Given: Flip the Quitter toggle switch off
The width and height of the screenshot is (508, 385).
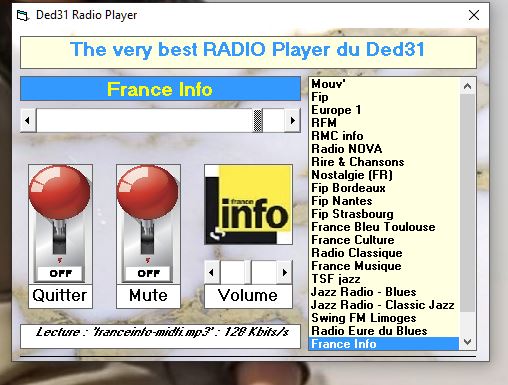Looking at the screenshot, I should [60, 224].
